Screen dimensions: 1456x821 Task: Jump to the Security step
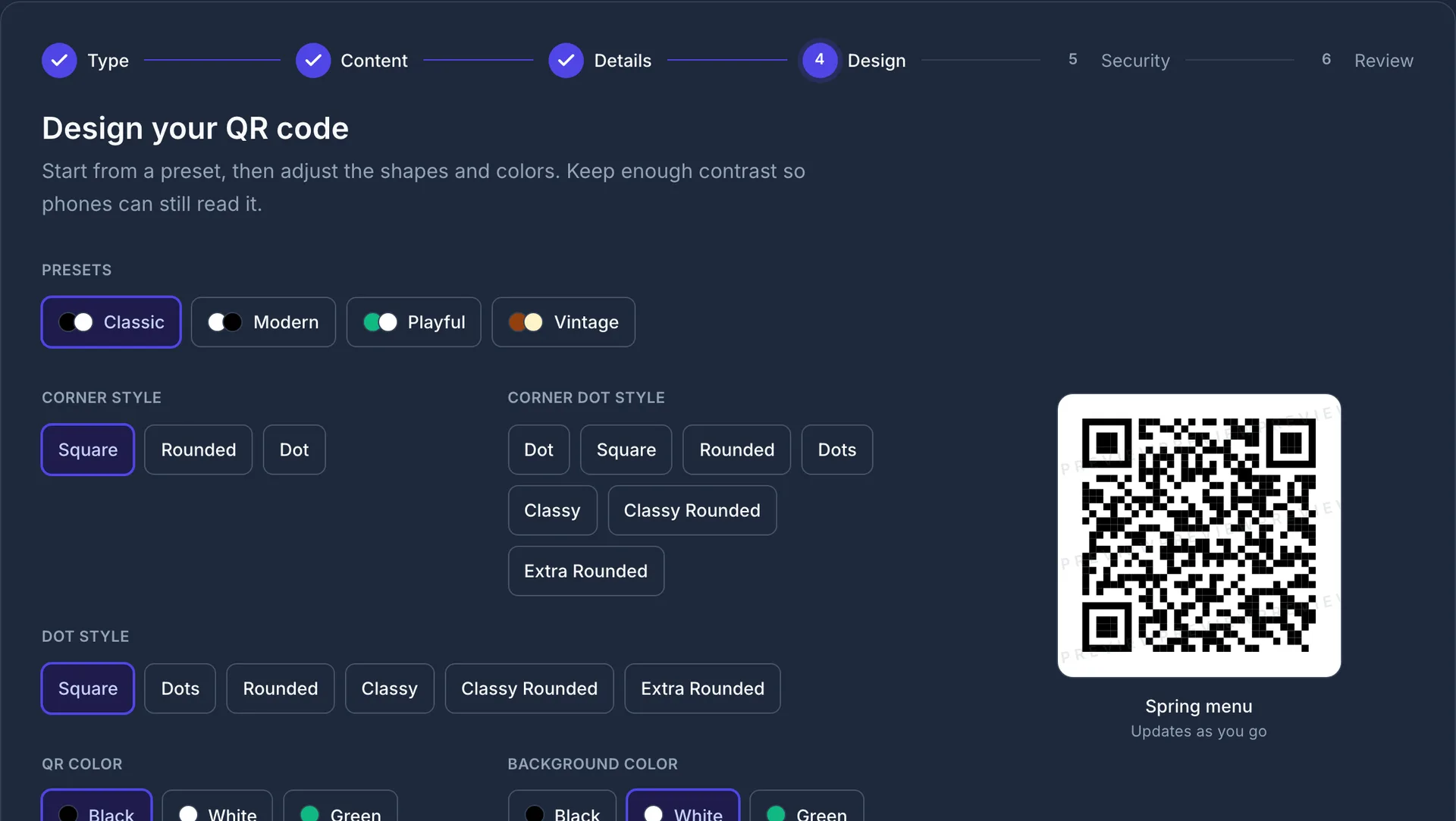pyautogui.click(x=1119, y=60)
